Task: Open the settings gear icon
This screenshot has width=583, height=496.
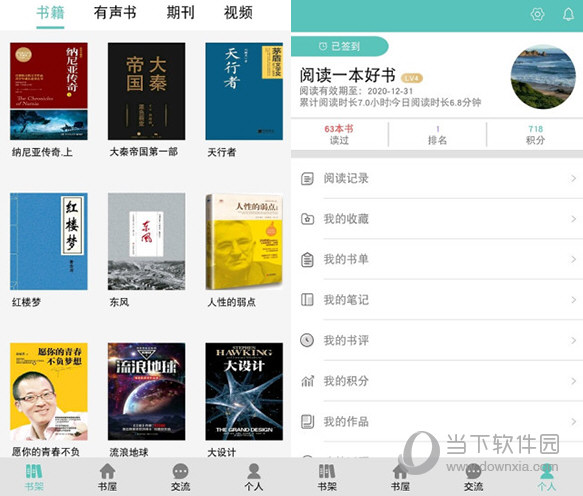Action: click(x=537, y=14)
